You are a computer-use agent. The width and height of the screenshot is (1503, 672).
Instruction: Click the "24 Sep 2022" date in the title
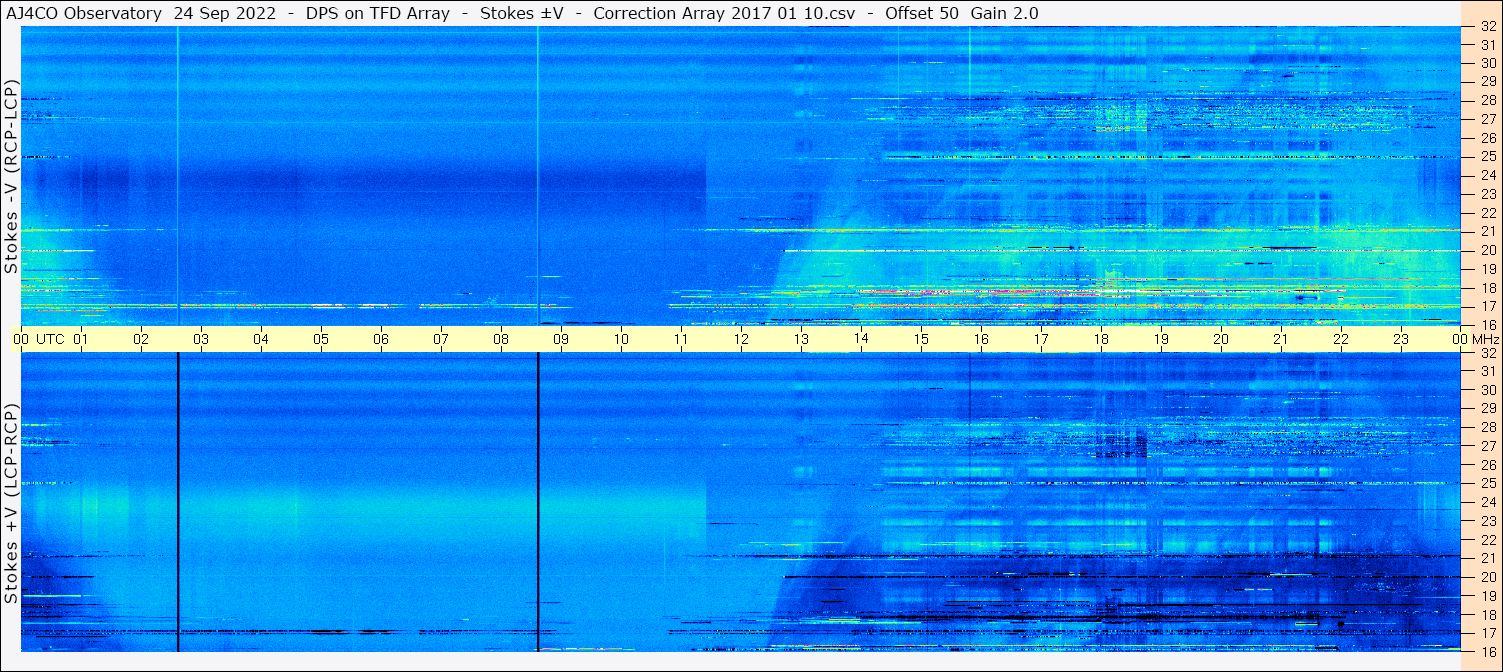[223, 14]
